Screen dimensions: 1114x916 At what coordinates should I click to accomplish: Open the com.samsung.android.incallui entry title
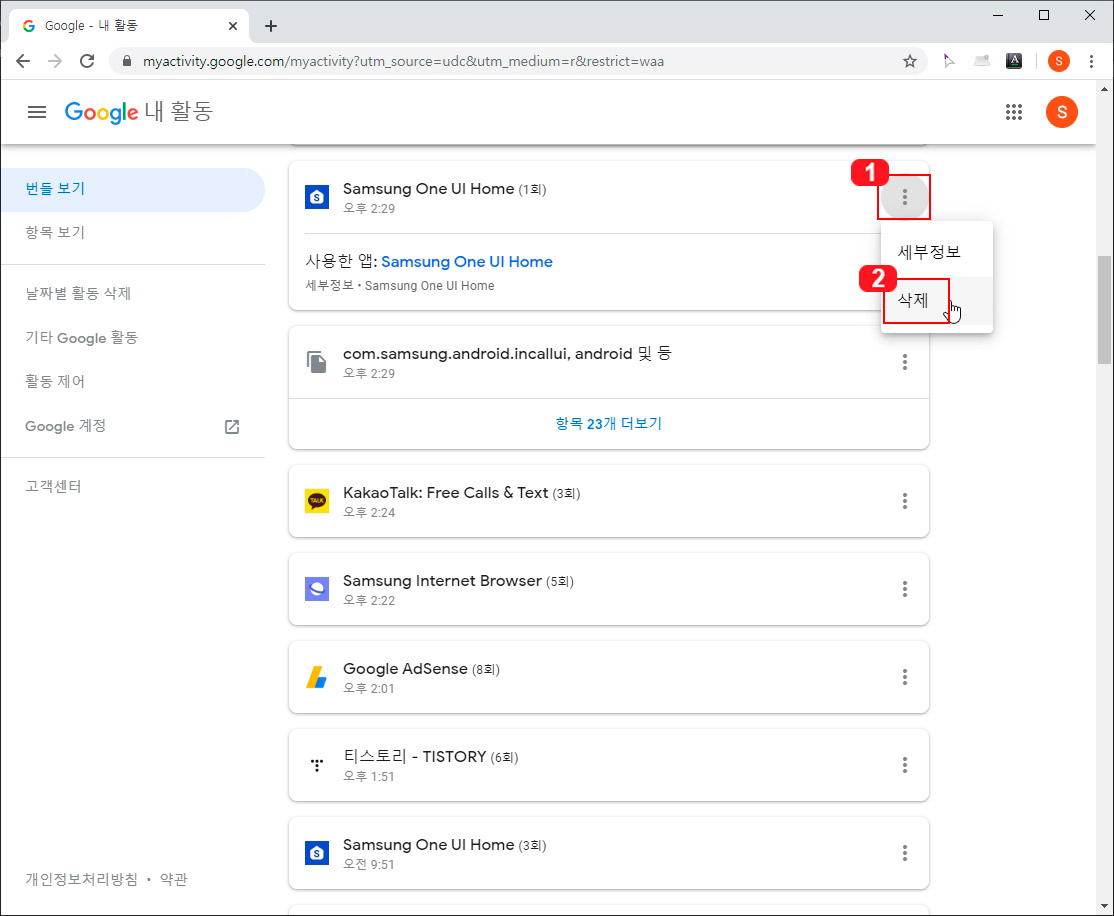point(507,354)
